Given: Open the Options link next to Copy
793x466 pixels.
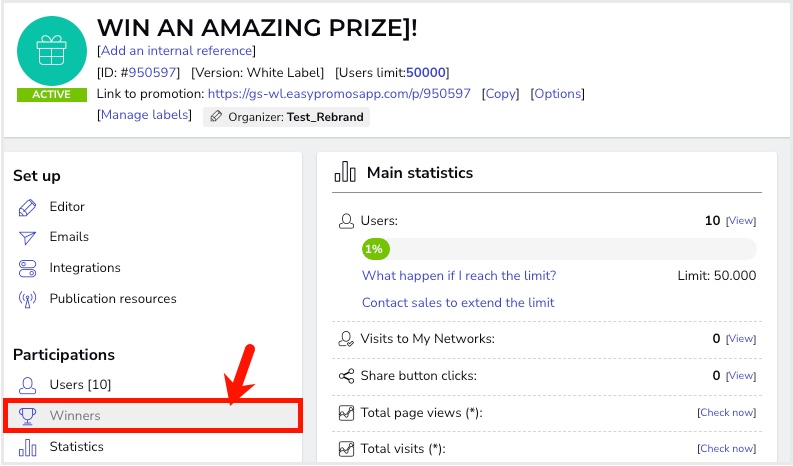Looking at the screenshot, I should pos(556,94).
